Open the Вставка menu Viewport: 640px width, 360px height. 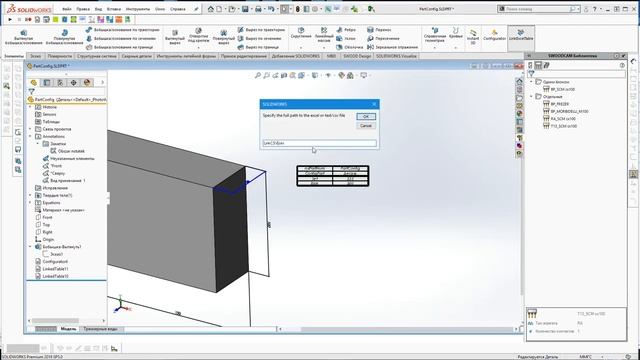113,9
